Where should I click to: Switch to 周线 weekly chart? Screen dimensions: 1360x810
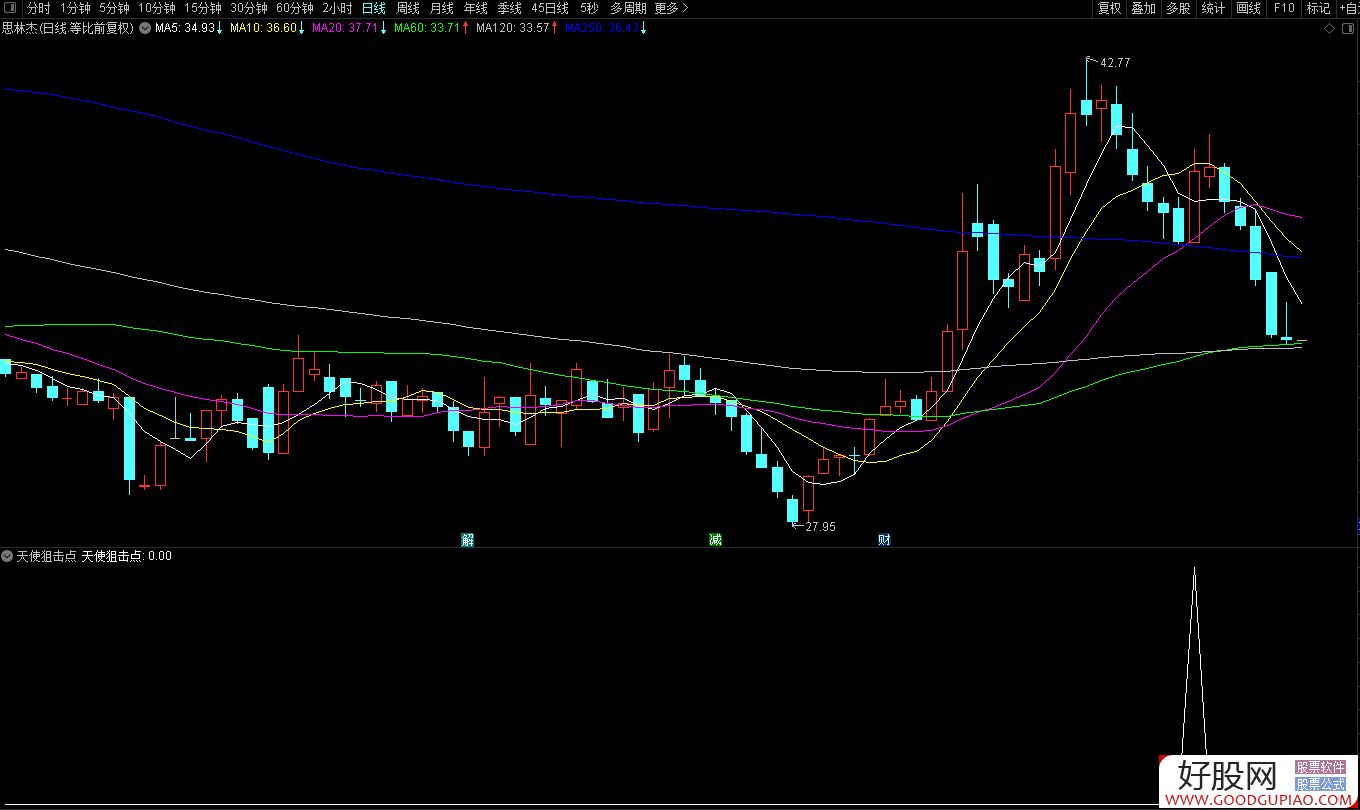point(407,8)
